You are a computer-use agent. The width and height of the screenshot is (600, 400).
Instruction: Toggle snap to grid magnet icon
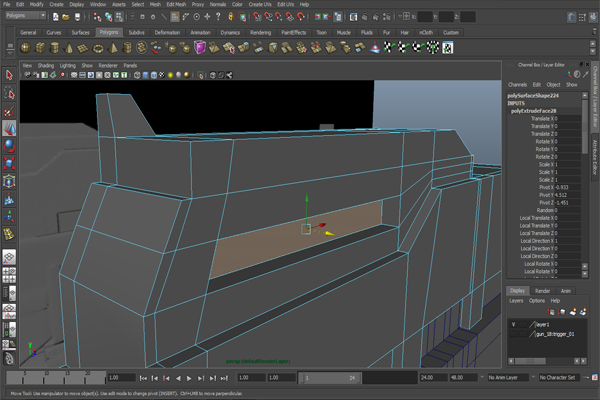click(258, 16)
